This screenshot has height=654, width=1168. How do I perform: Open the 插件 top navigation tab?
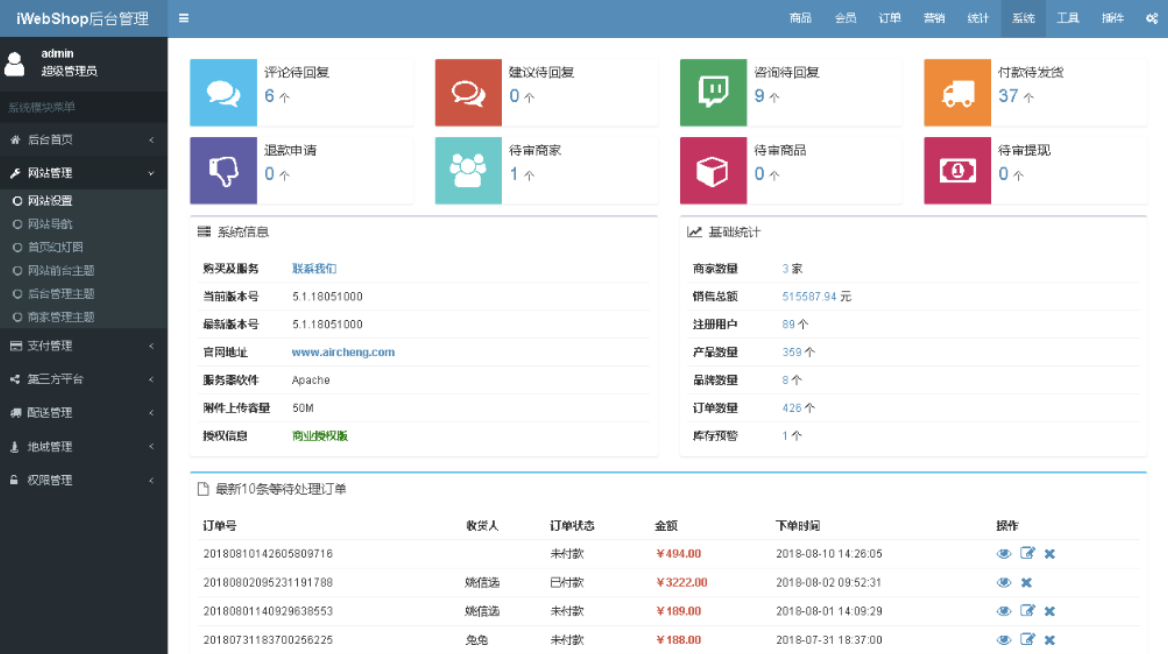click(x=1112, y=19)
